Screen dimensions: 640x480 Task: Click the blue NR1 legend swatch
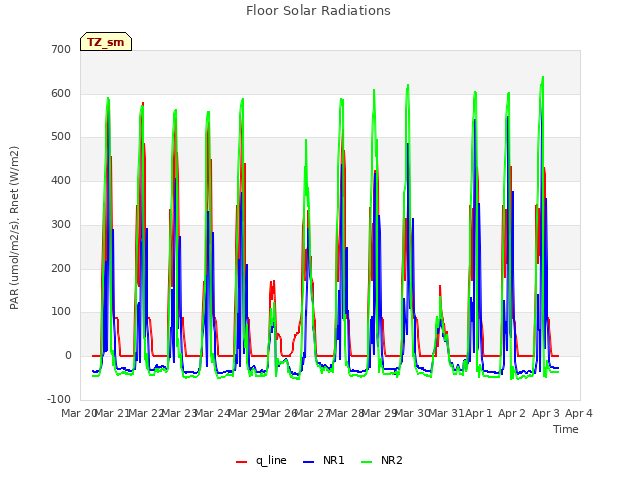(x=308, y=462)
